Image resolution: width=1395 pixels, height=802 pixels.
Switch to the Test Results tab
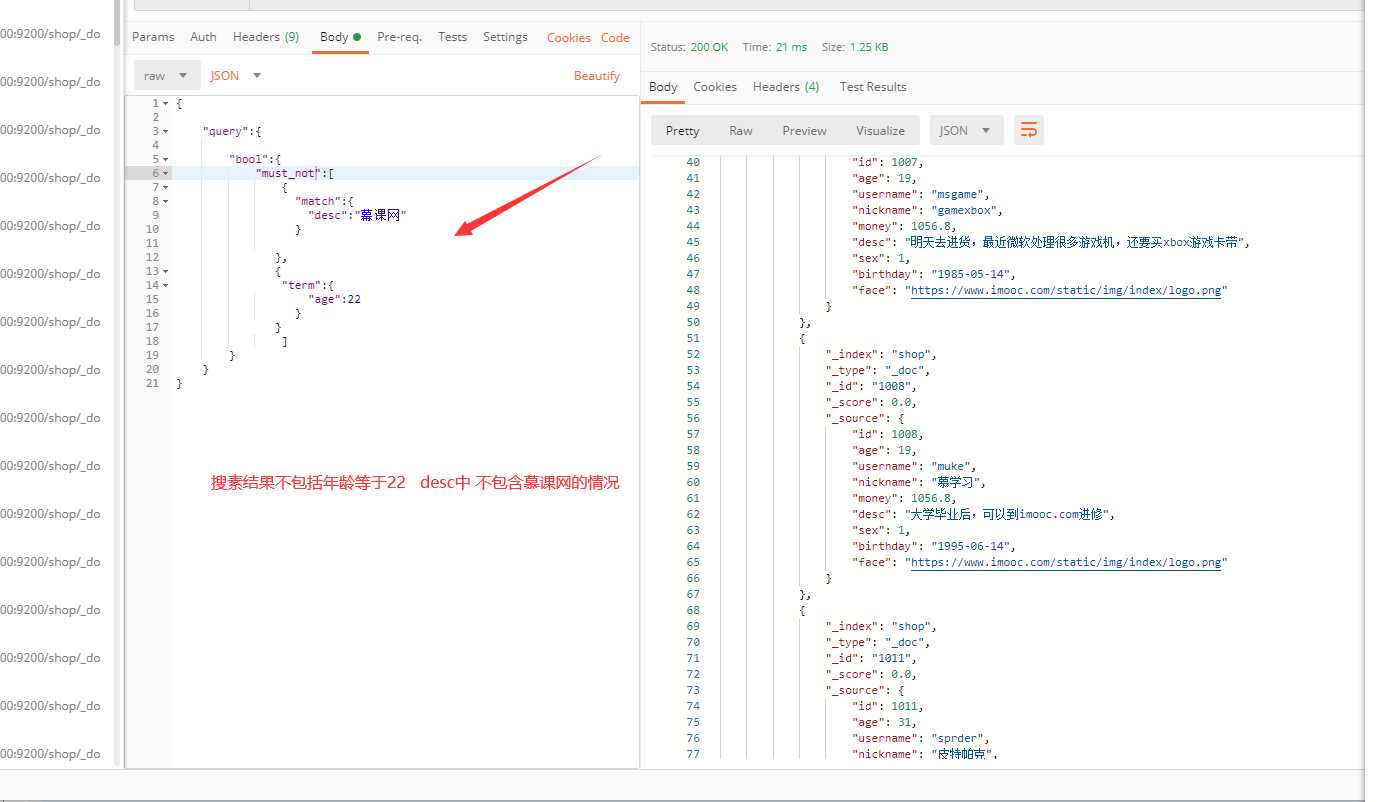coord(873,87)
